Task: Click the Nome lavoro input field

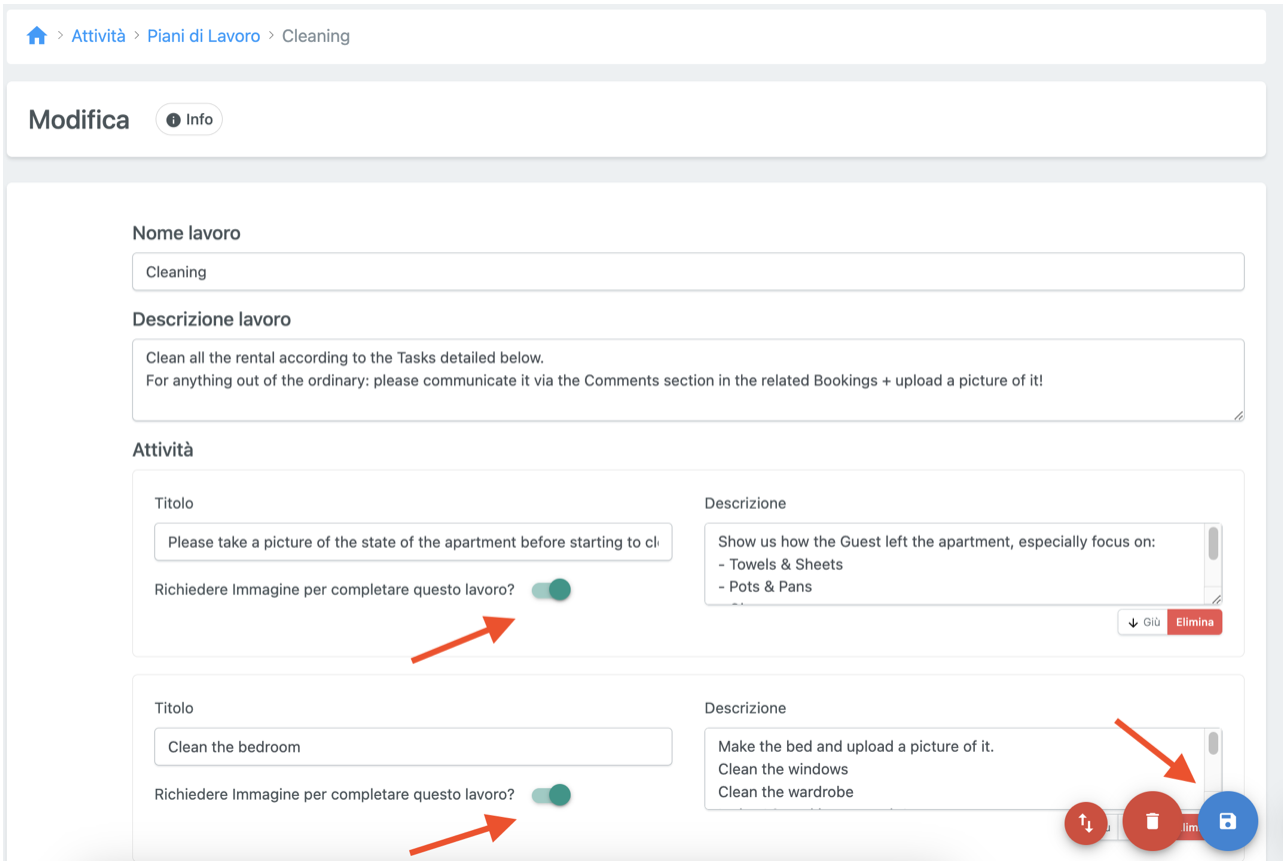Action: [x=687, y=272]
